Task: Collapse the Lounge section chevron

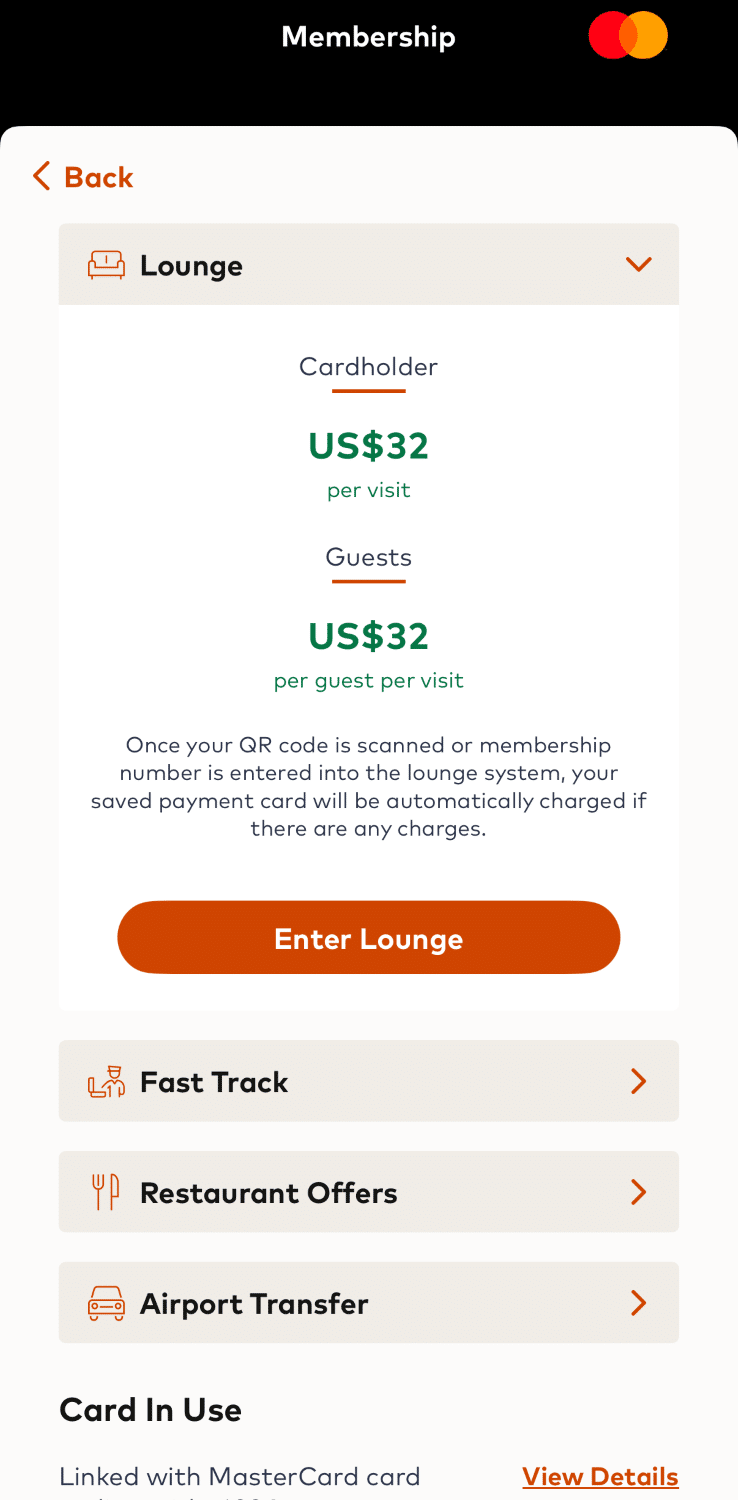Action: point(638,264)
